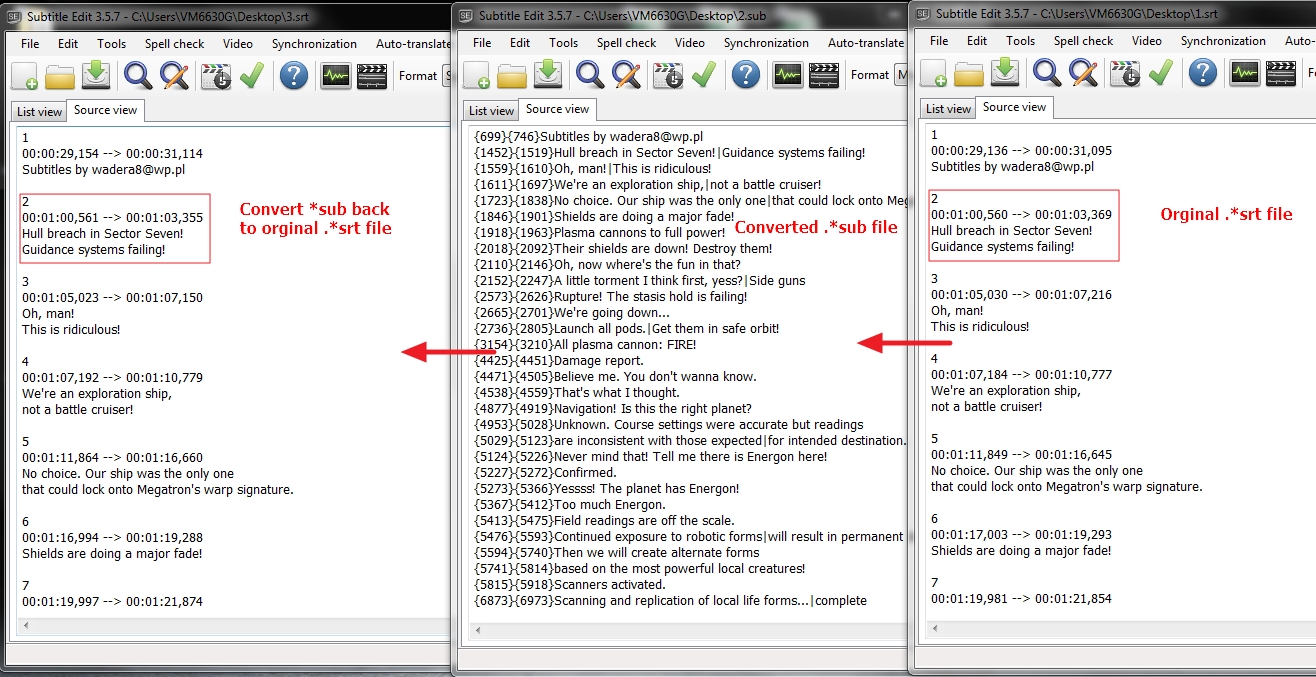Screen dimensions: 1316x677
Task: Open File menu in 3.srt window
Action: [x=30, y=44]
